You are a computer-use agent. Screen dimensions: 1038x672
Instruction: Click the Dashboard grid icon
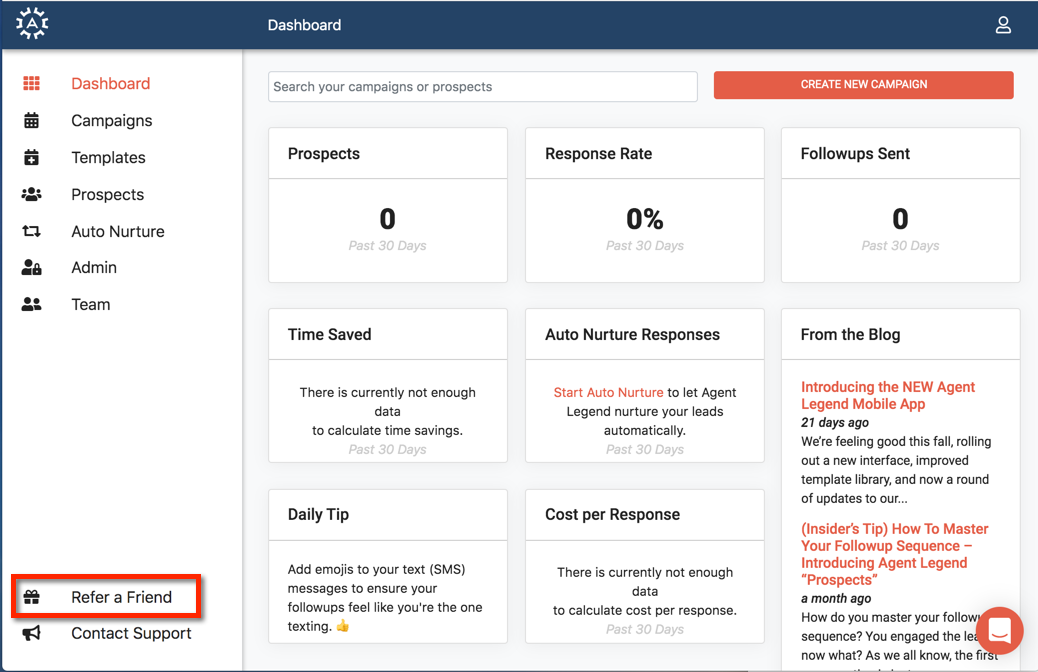[32, 84]
